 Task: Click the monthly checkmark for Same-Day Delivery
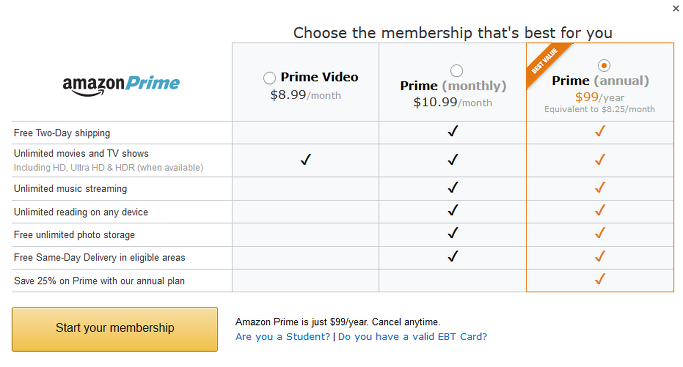click(453, 256)
